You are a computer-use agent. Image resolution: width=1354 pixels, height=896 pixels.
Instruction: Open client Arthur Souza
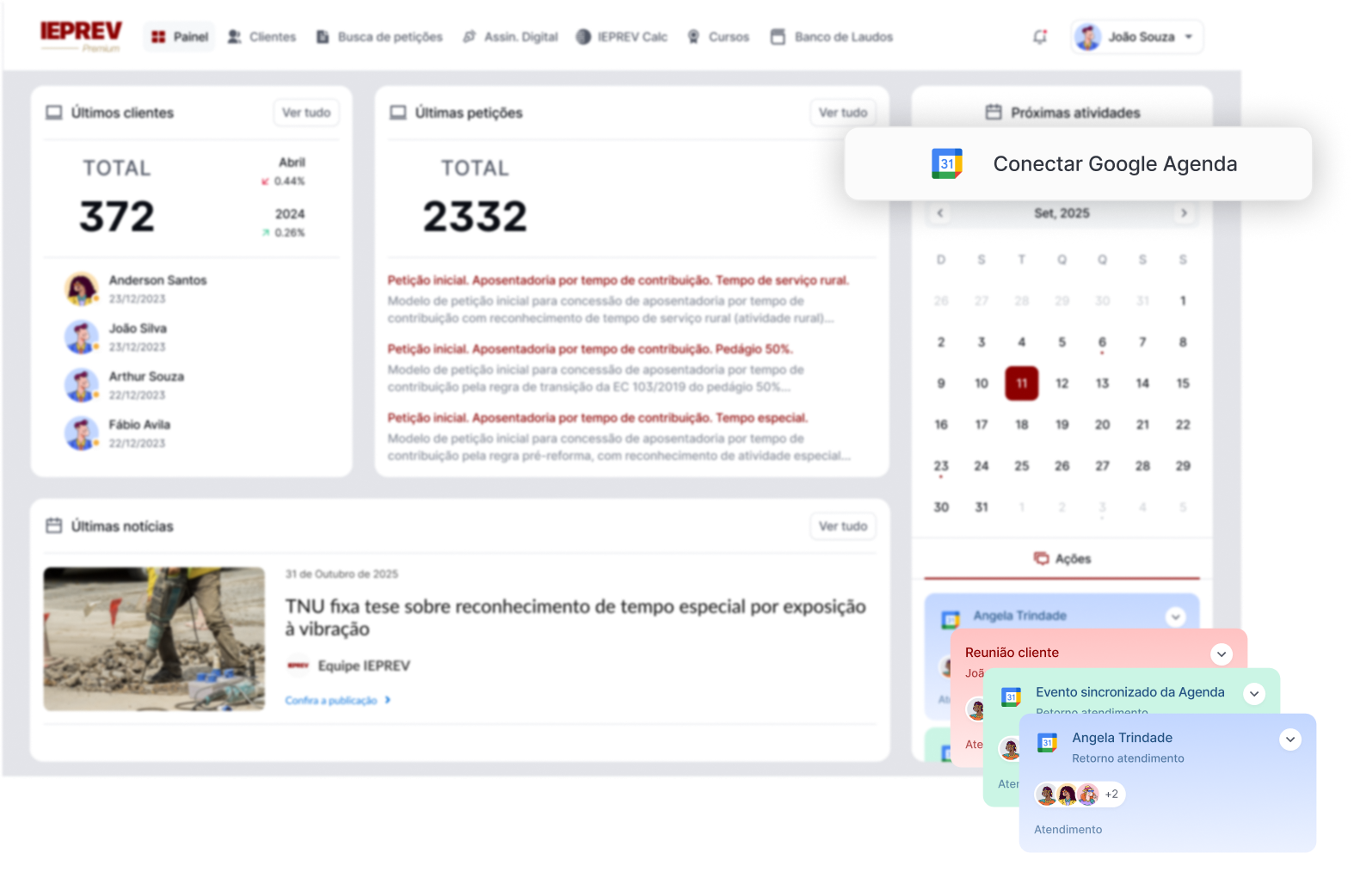146,377
